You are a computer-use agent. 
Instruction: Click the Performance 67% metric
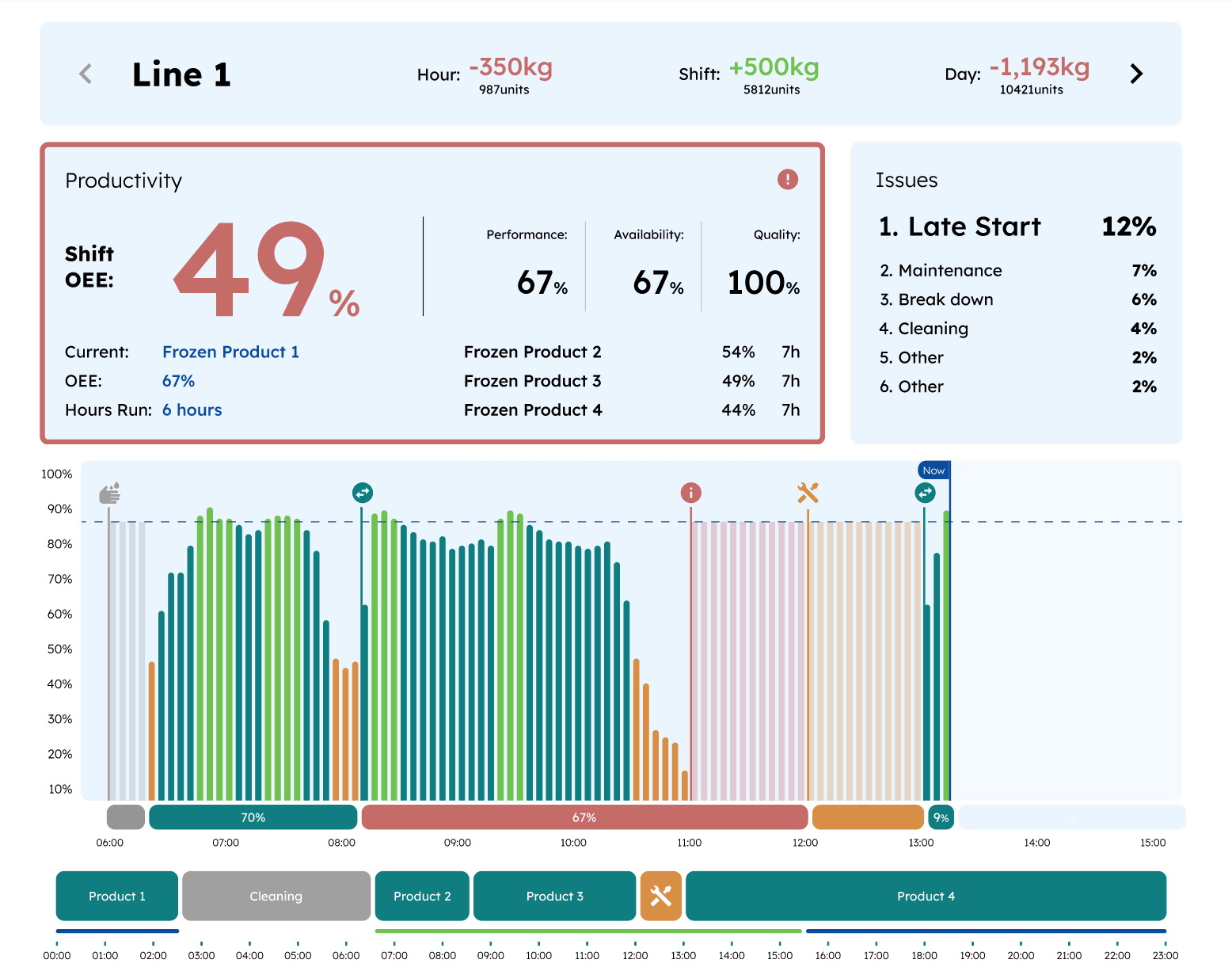point(542,283)
